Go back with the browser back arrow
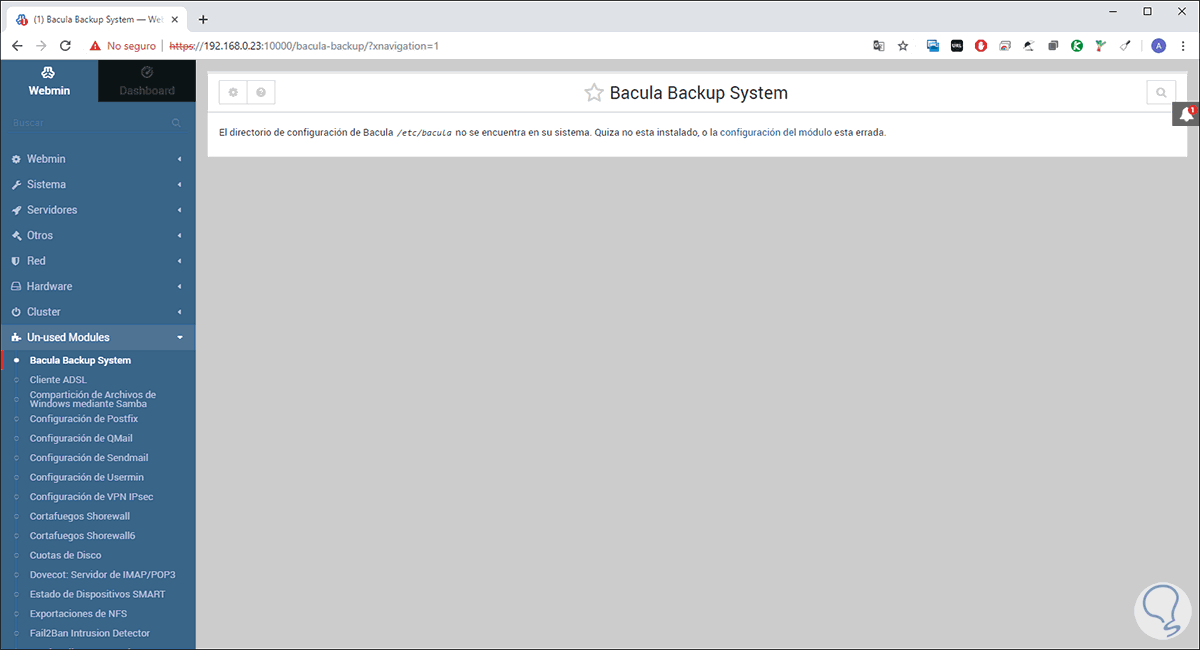Viewport: 1200px width, 650px height. tap(17, 45)
